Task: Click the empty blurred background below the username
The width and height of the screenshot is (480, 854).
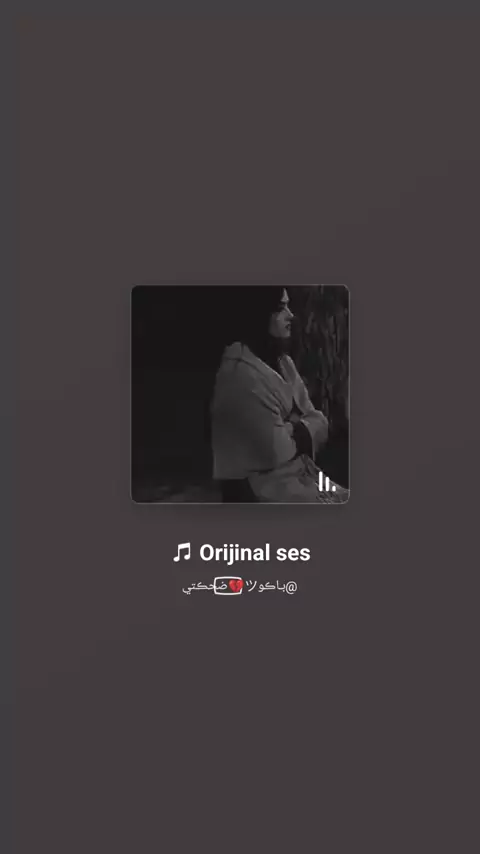Action: point(240,724)
